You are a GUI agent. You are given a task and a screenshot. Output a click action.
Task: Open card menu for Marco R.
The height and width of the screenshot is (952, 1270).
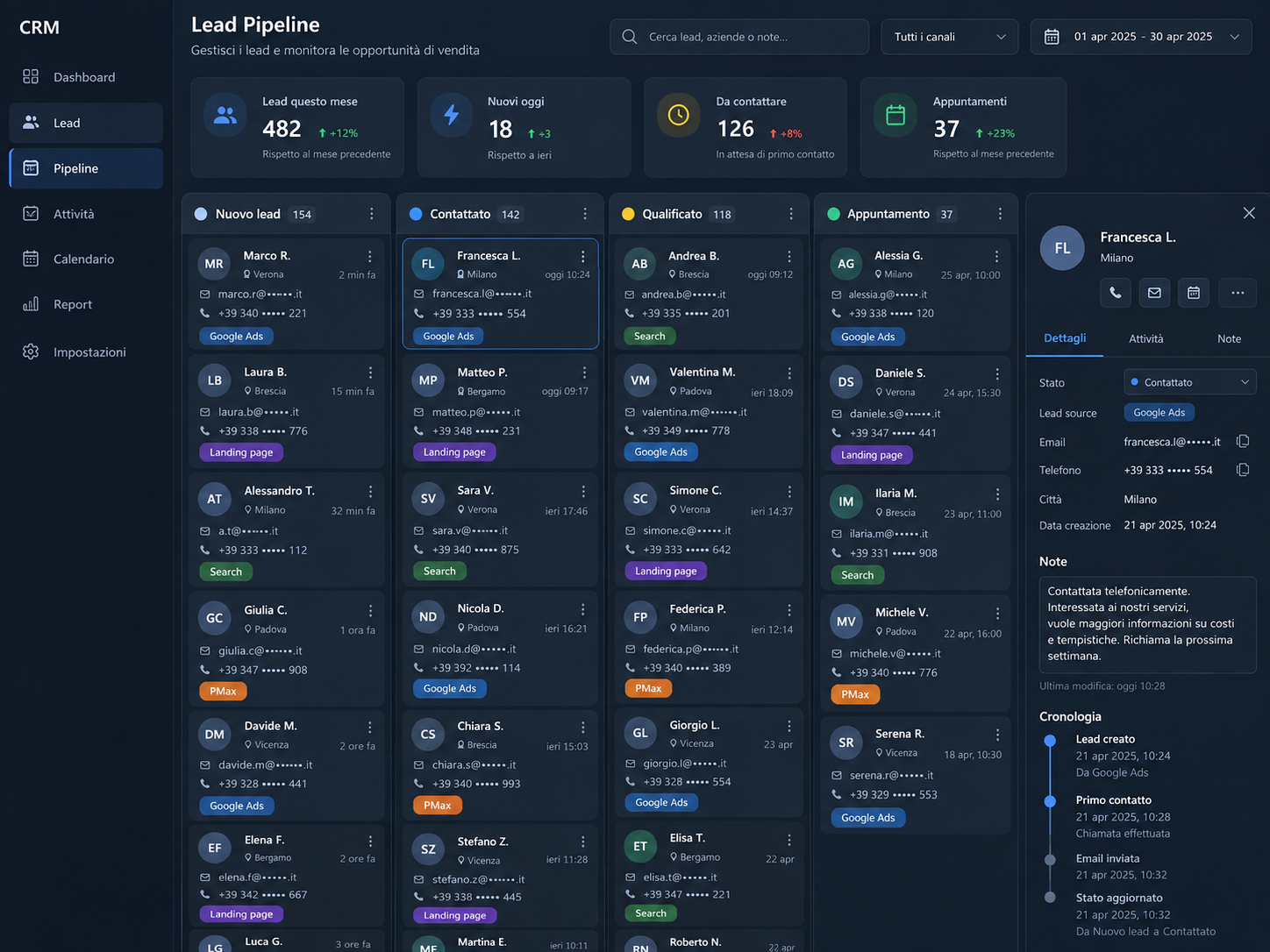[370, 256]
